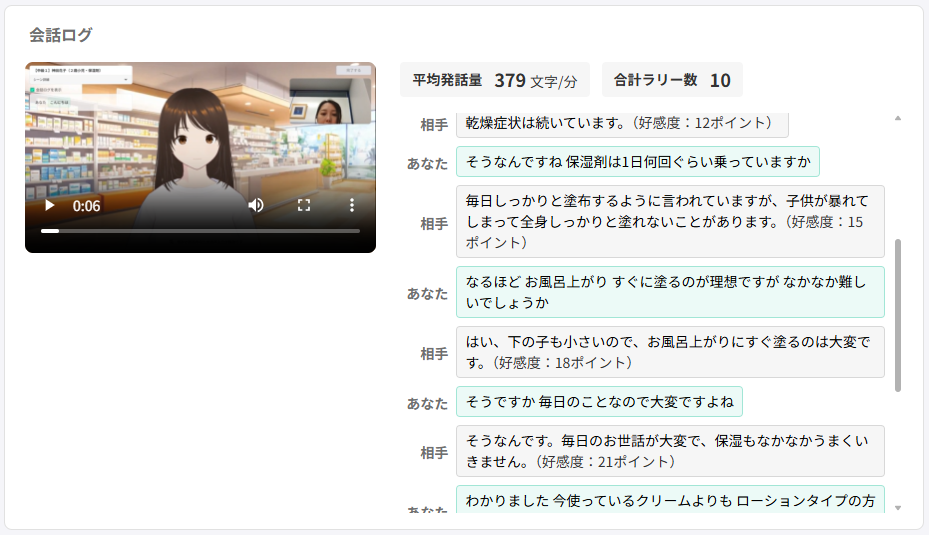The height and width of the screenshot is (535, 929).
Task: Click the 合計ラリー数 10 badge
Action: (671, 80)
